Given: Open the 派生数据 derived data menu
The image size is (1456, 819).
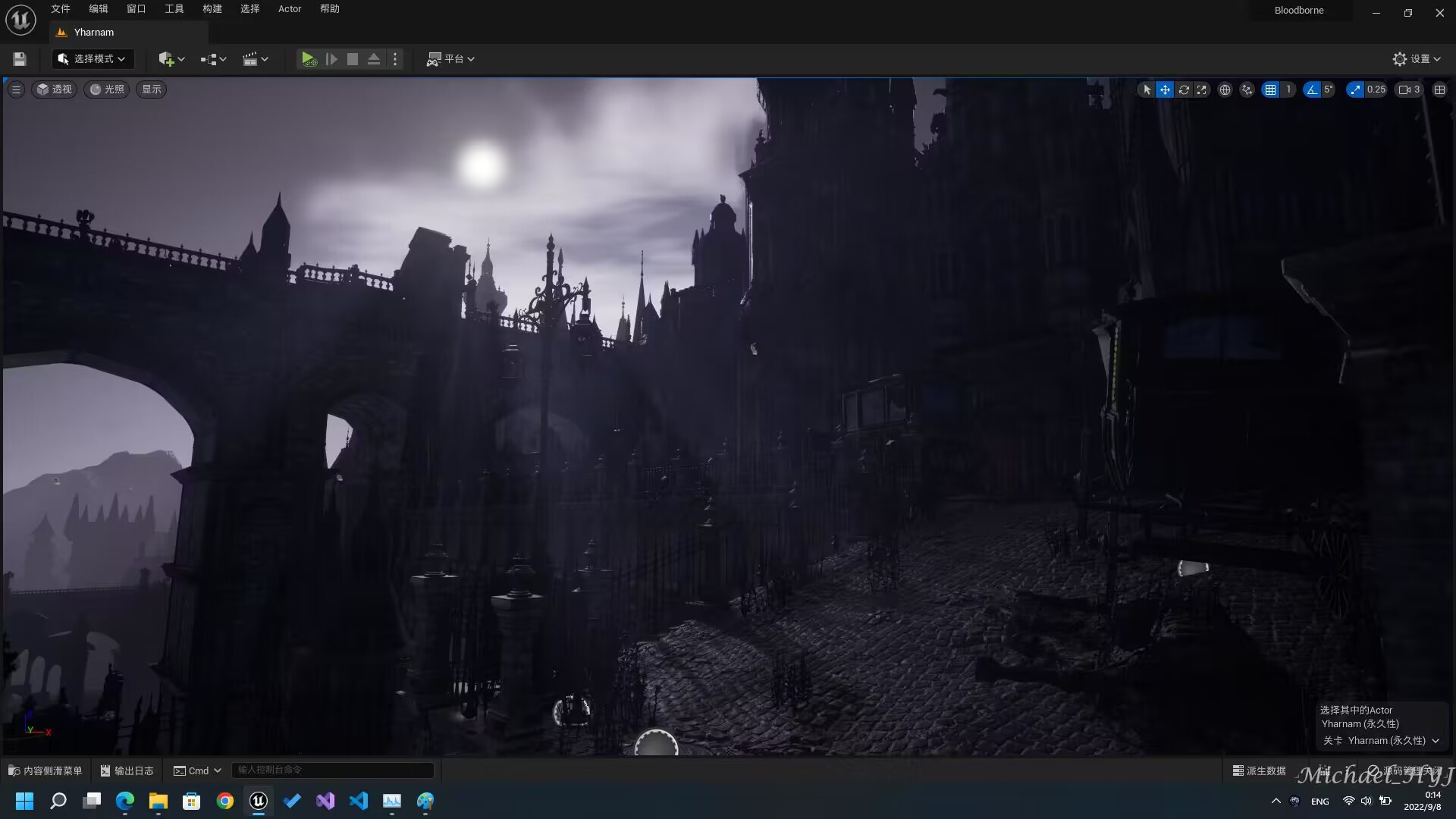Looking at the screenshot, I should [x=1260, y=770].
